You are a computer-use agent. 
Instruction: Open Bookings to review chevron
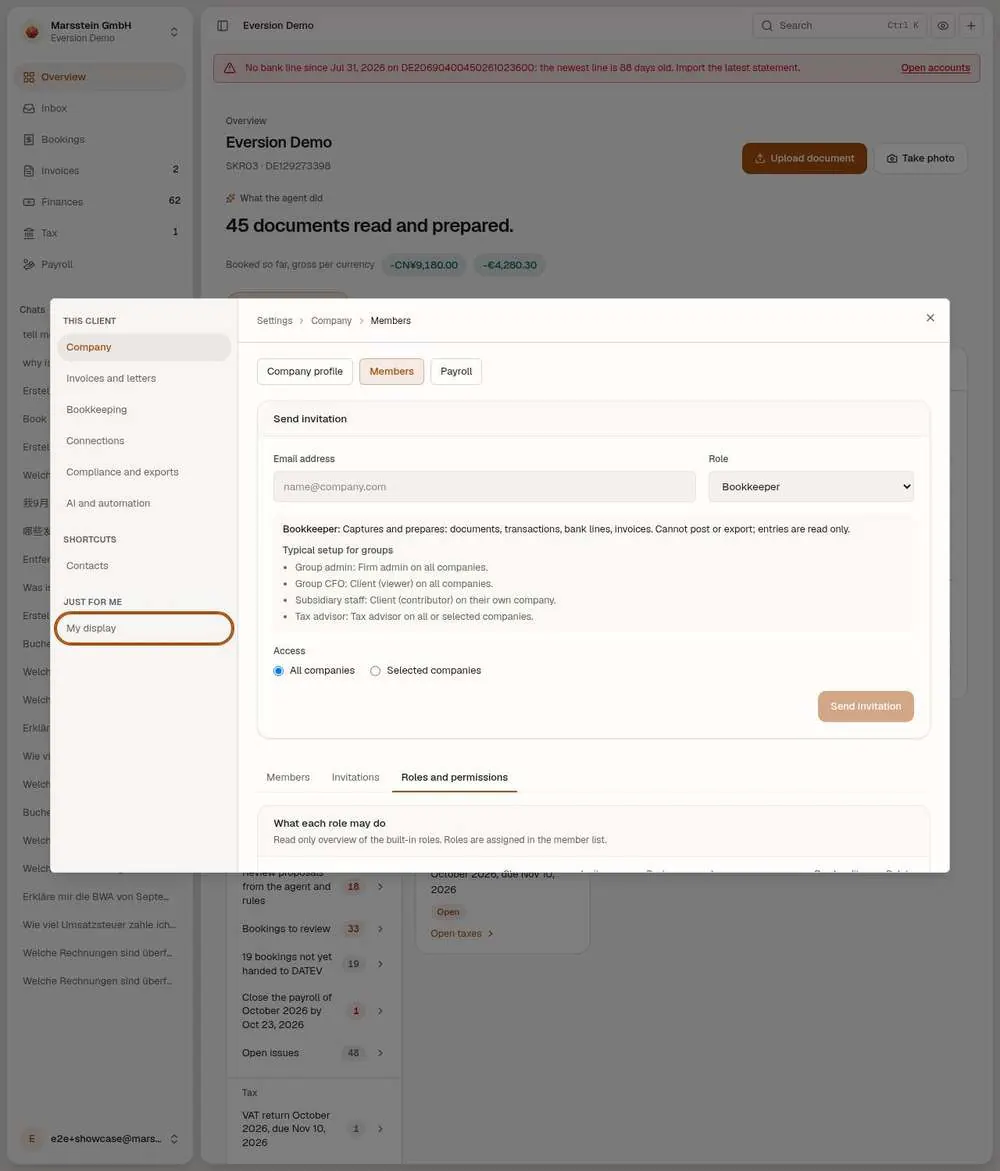[381, 929]
